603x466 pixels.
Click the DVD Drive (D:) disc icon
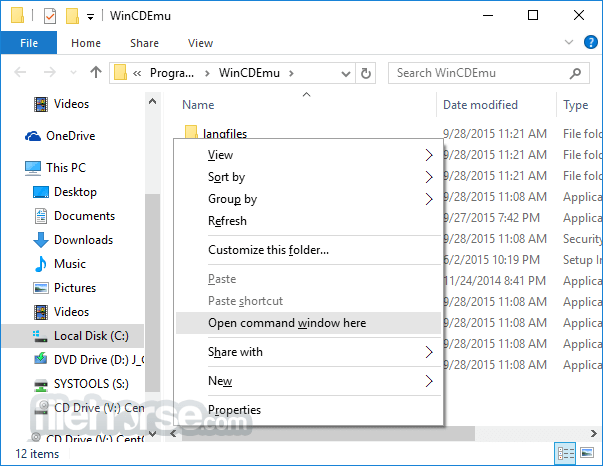coord(41,359)
